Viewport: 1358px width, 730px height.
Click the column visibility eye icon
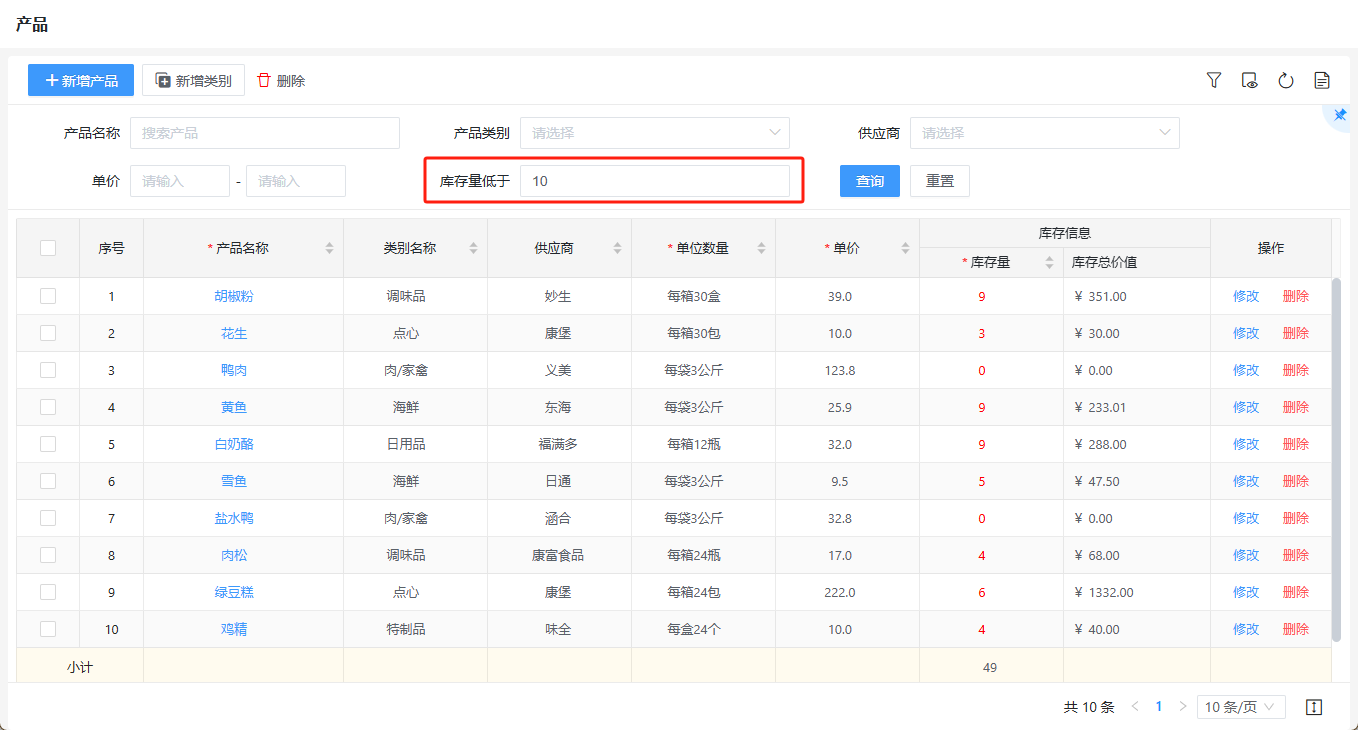pos(1249,80)
